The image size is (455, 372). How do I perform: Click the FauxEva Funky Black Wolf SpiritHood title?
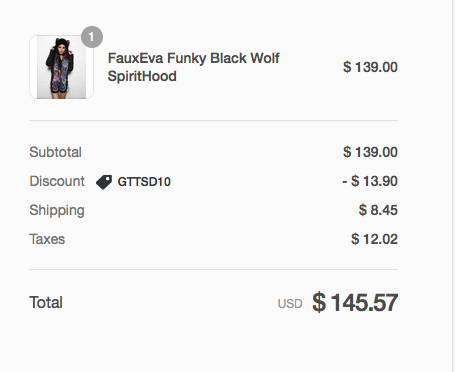(x=194, y=67)
